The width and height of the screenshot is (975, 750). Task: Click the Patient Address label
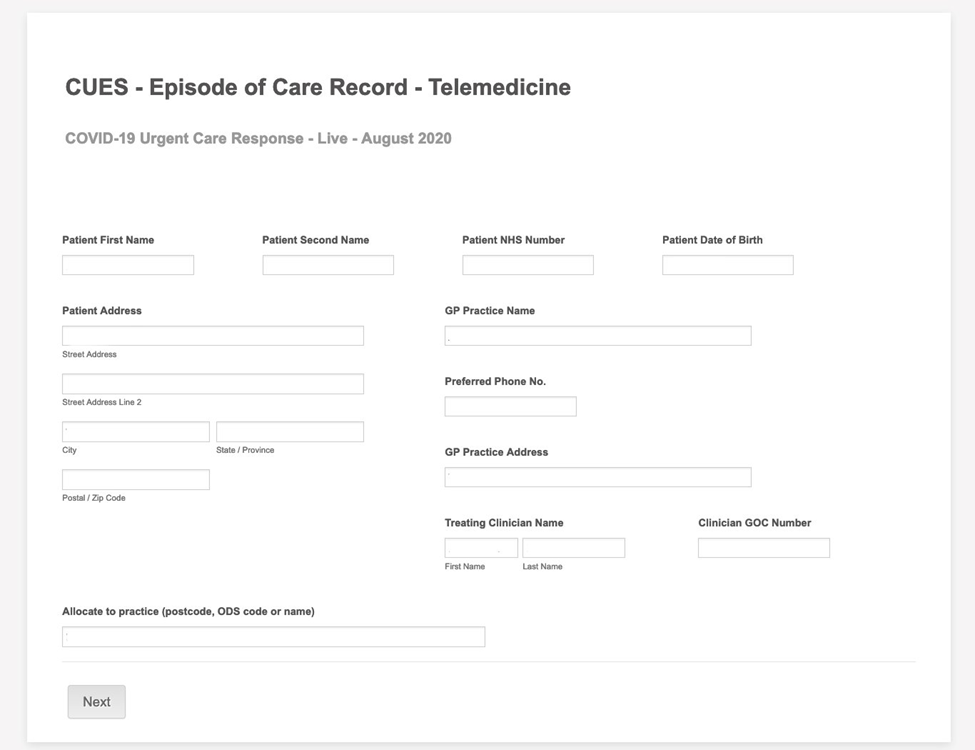[x=102, y=310]
